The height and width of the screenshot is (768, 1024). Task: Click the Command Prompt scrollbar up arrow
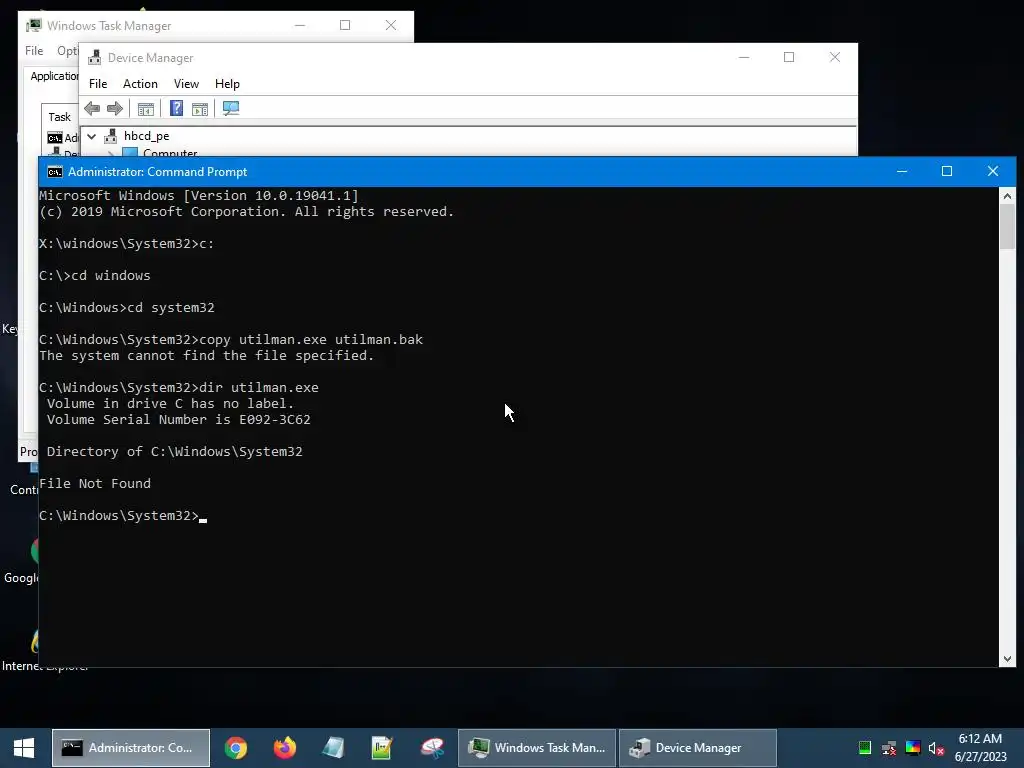(x=1007, y=195)
